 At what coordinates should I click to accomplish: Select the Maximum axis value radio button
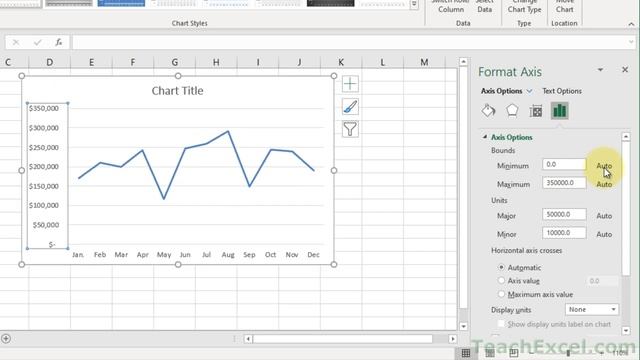[501, 294]
